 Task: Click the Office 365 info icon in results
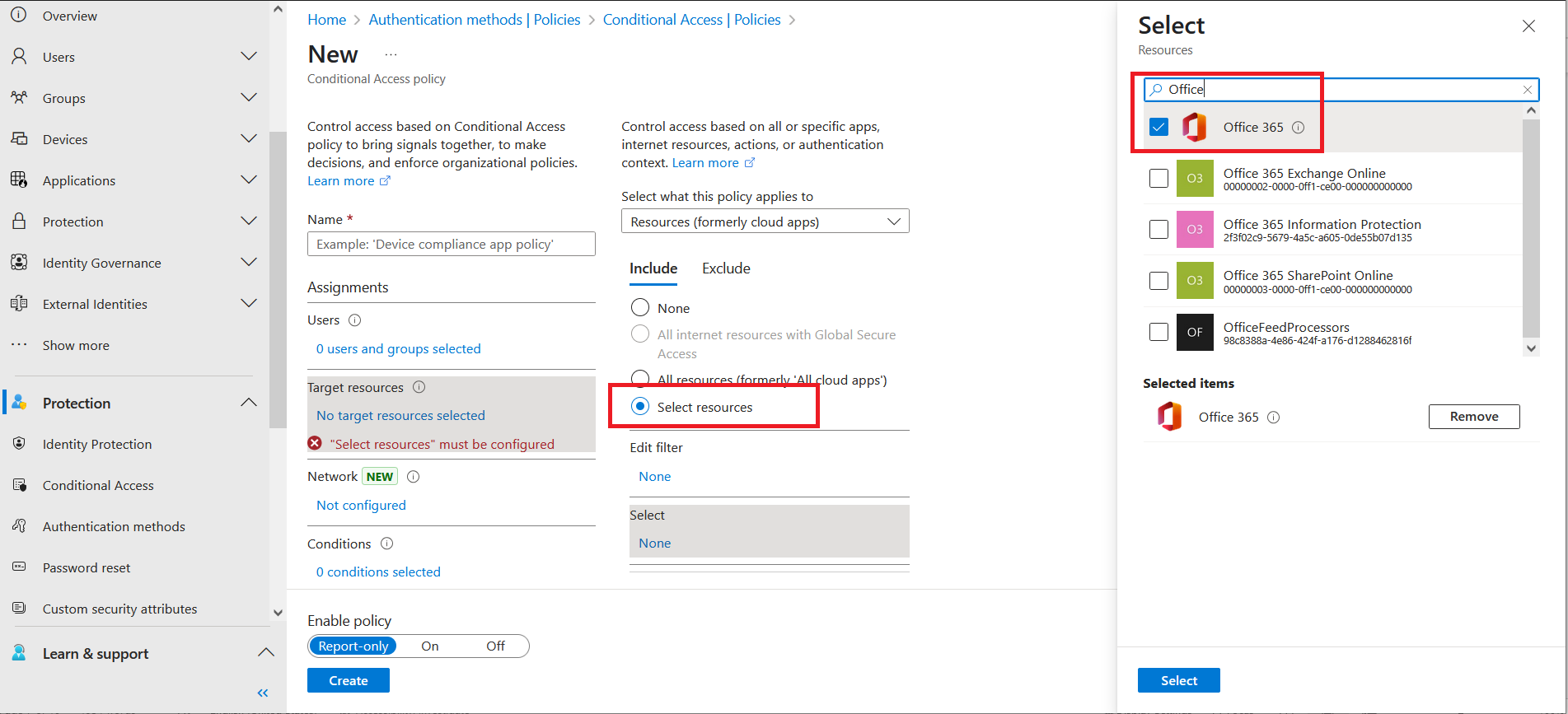(1298, 128)
